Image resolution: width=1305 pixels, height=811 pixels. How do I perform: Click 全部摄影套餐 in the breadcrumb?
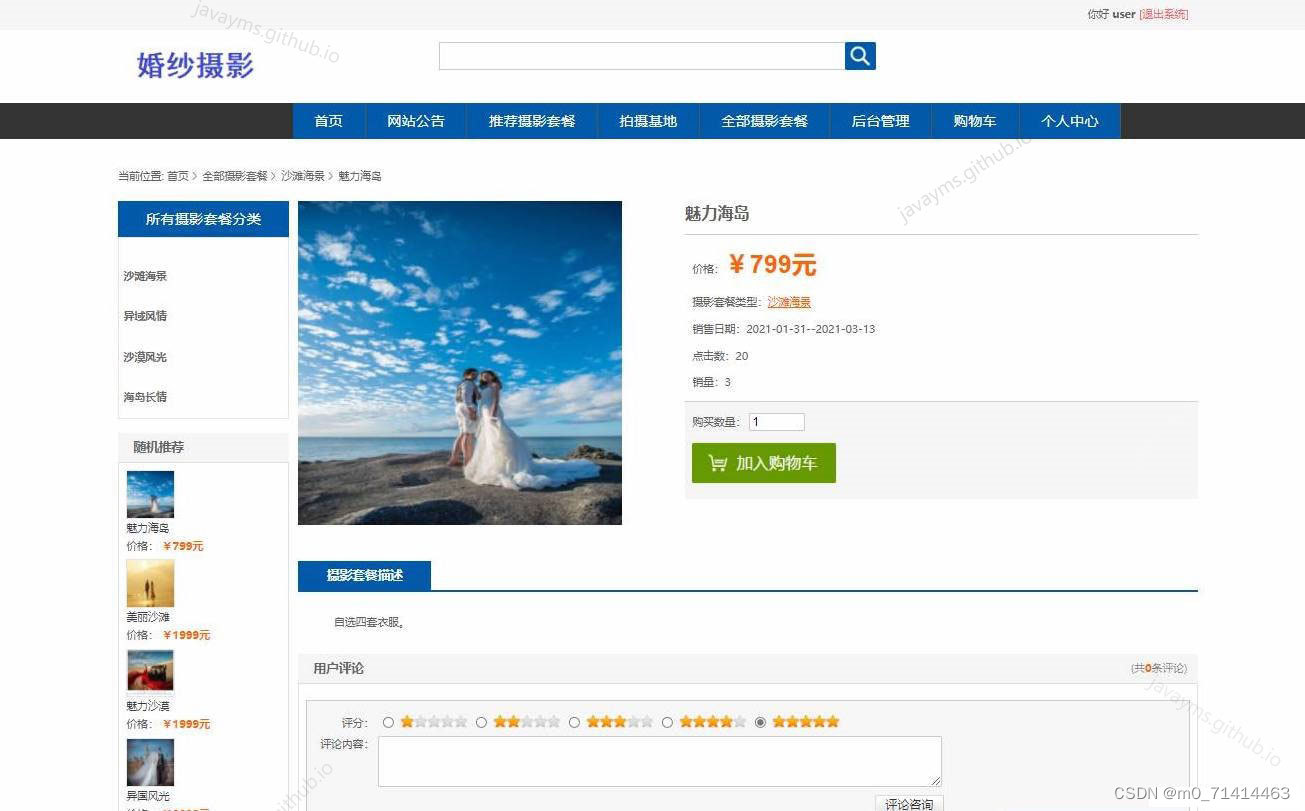click(x=235, y=176)
